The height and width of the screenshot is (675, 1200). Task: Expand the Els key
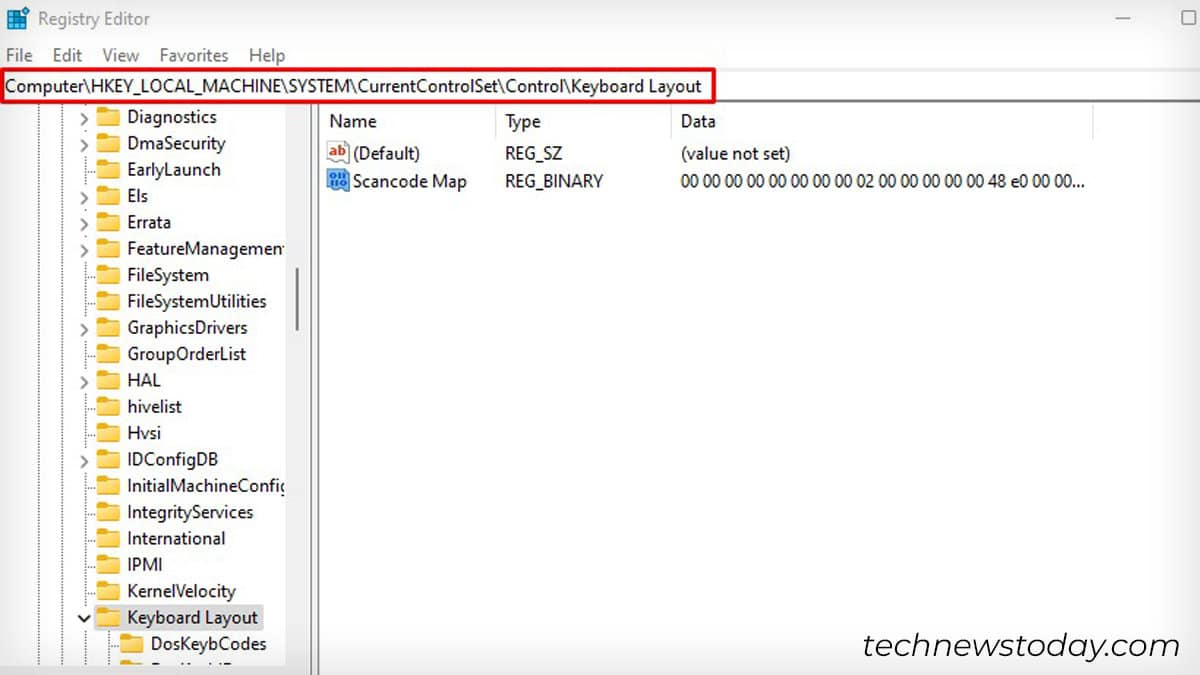[84, 197]
